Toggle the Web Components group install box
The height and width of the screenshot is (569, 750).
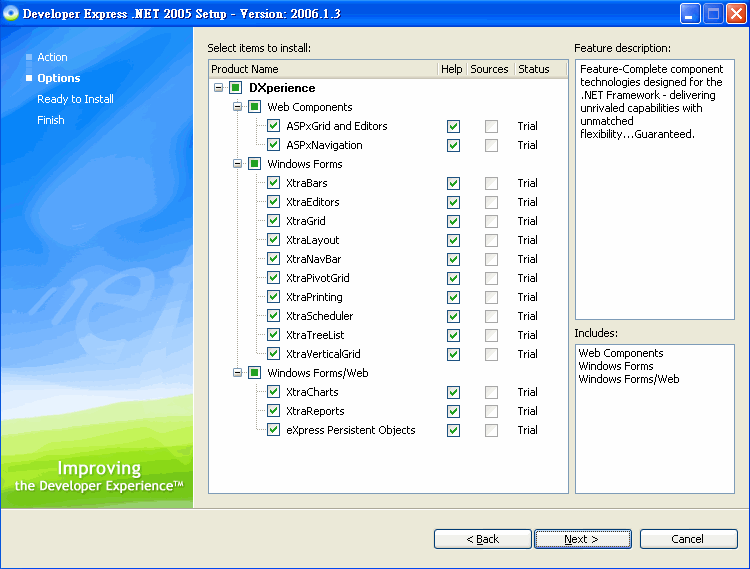(x=254, y=107)
